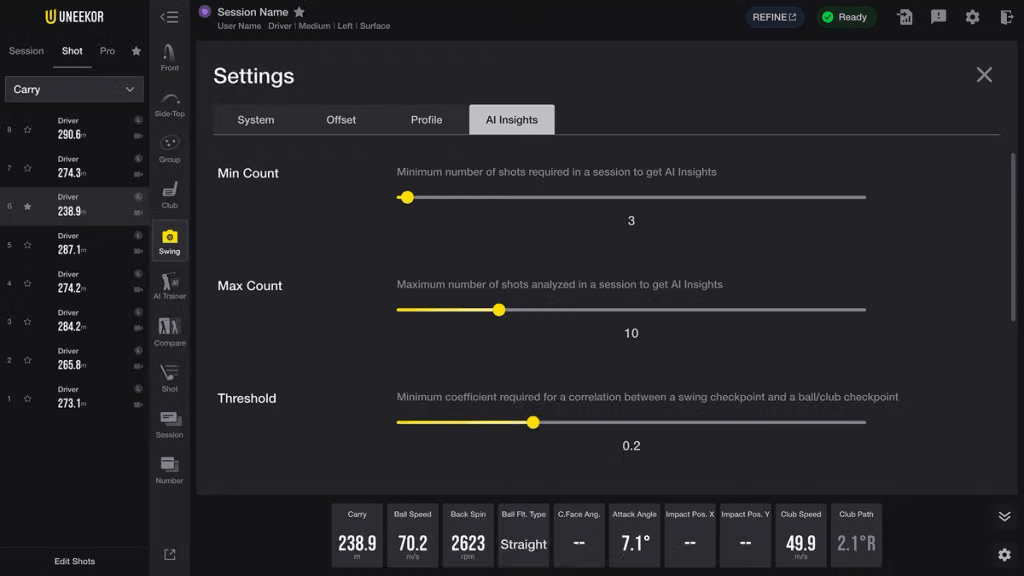This screenshot has height=576, width=1024.
Task: Open the Group view icon
Action: (169, 150)
